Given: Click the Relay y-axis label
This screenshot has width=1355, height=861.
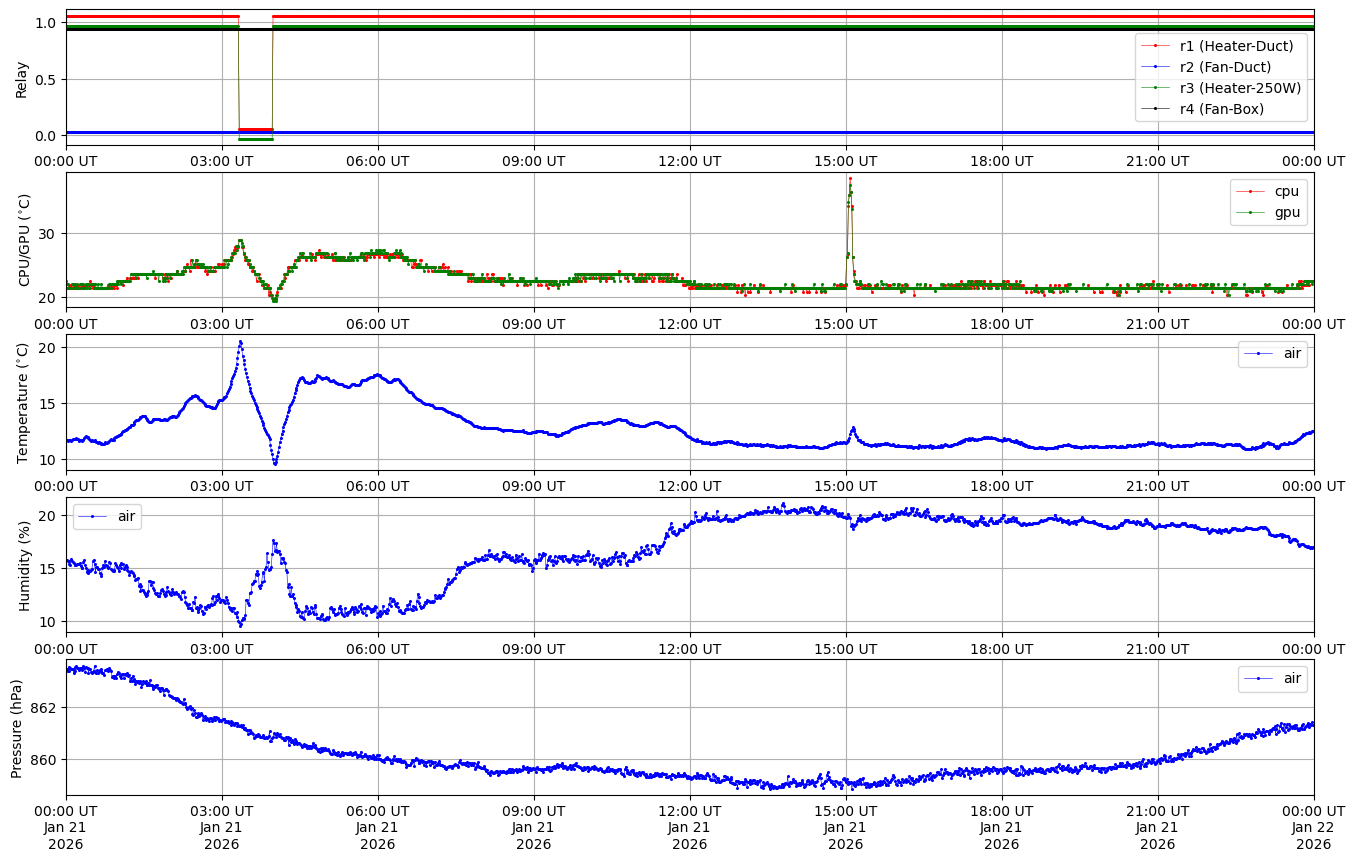Looking at the screenshot, I should tap(21, 78).
